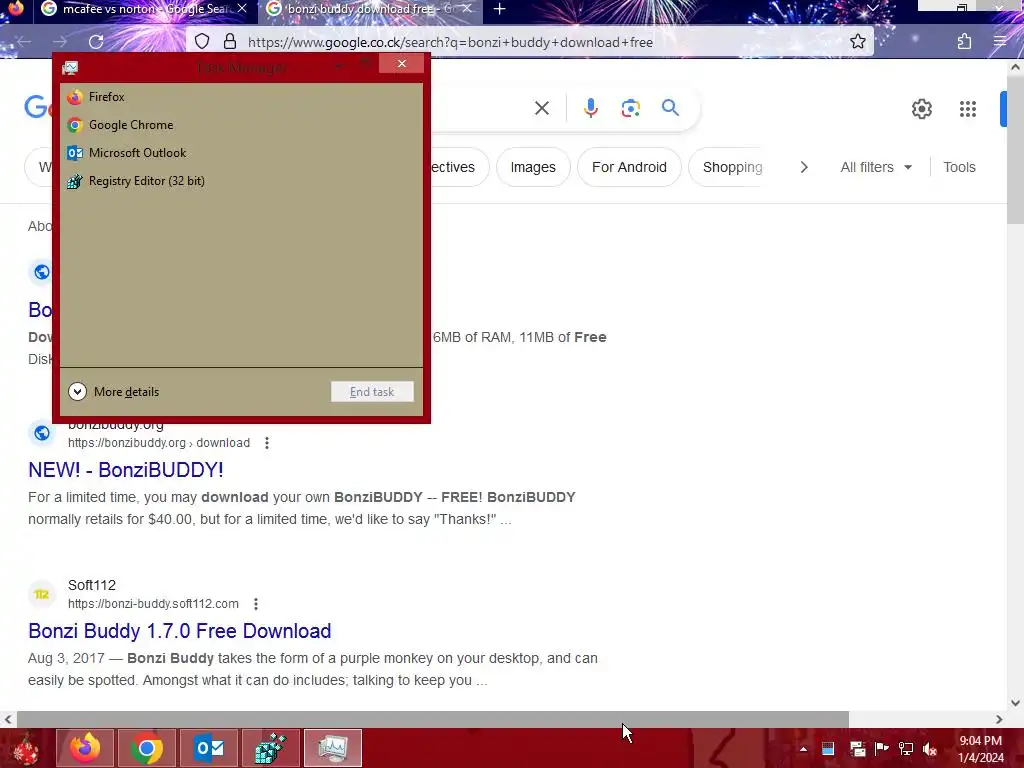The width and height of the screenshot is (1024, 768).
Task: Open the Bonzi Buddy 1.7.0 Free Download link
Action: [x=180, y=631]
